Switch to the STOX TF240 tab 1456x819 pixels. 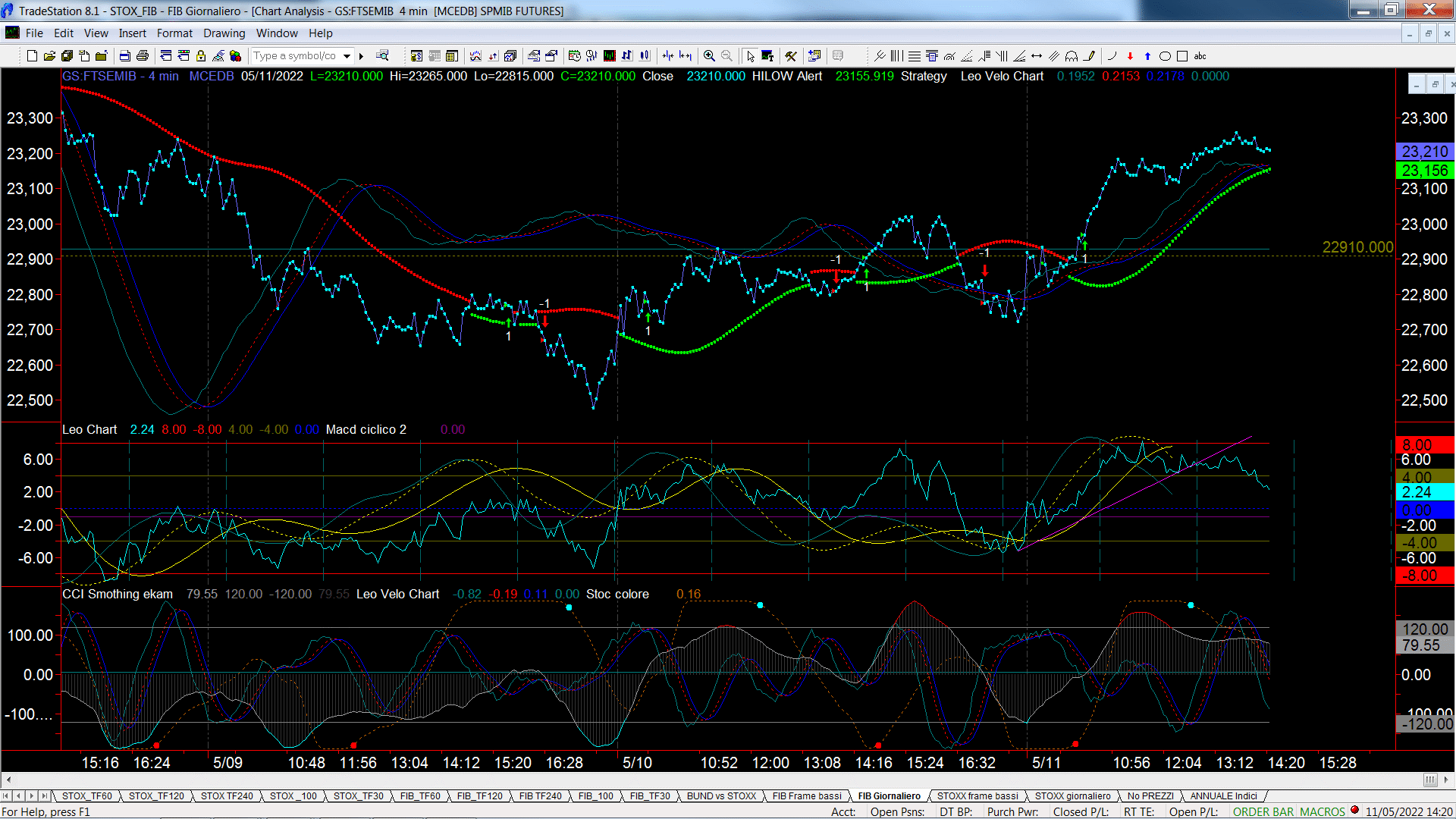click(x=227, y=796)
